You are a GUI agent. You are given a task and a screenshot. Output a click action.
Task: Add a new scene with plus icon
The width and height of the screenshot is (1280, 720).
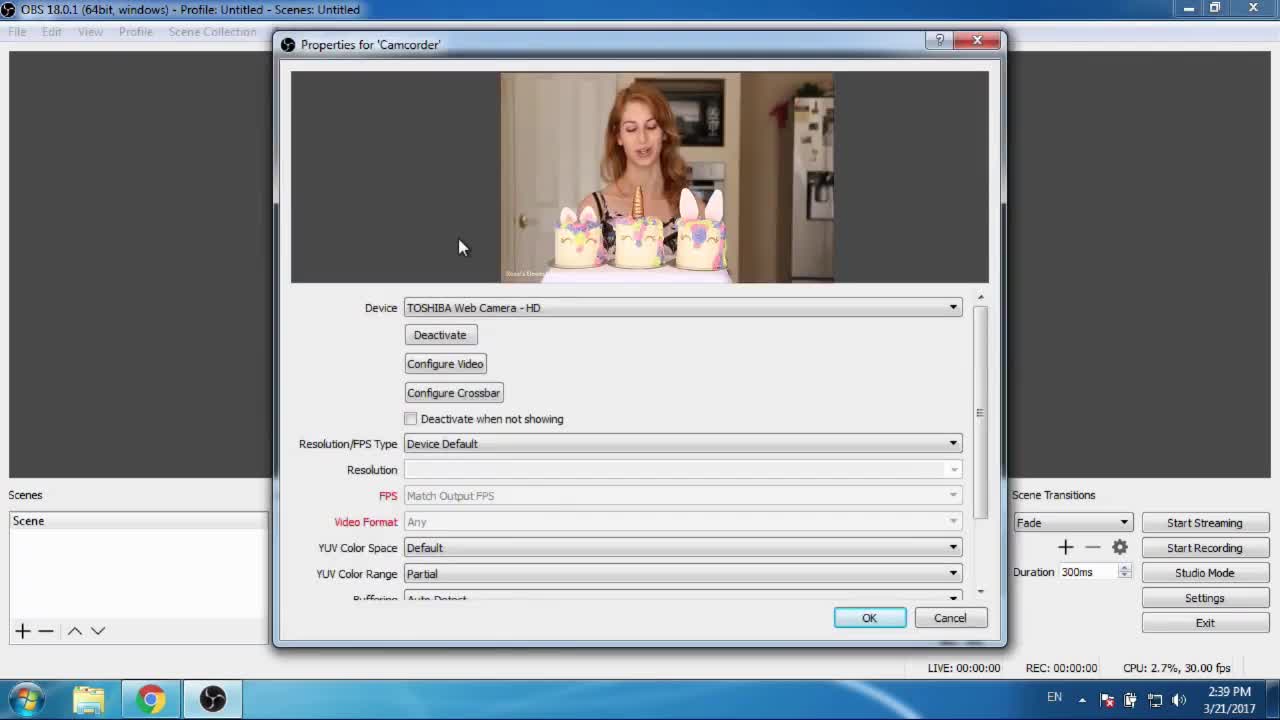pyautogui.click(x=22, y=631)
